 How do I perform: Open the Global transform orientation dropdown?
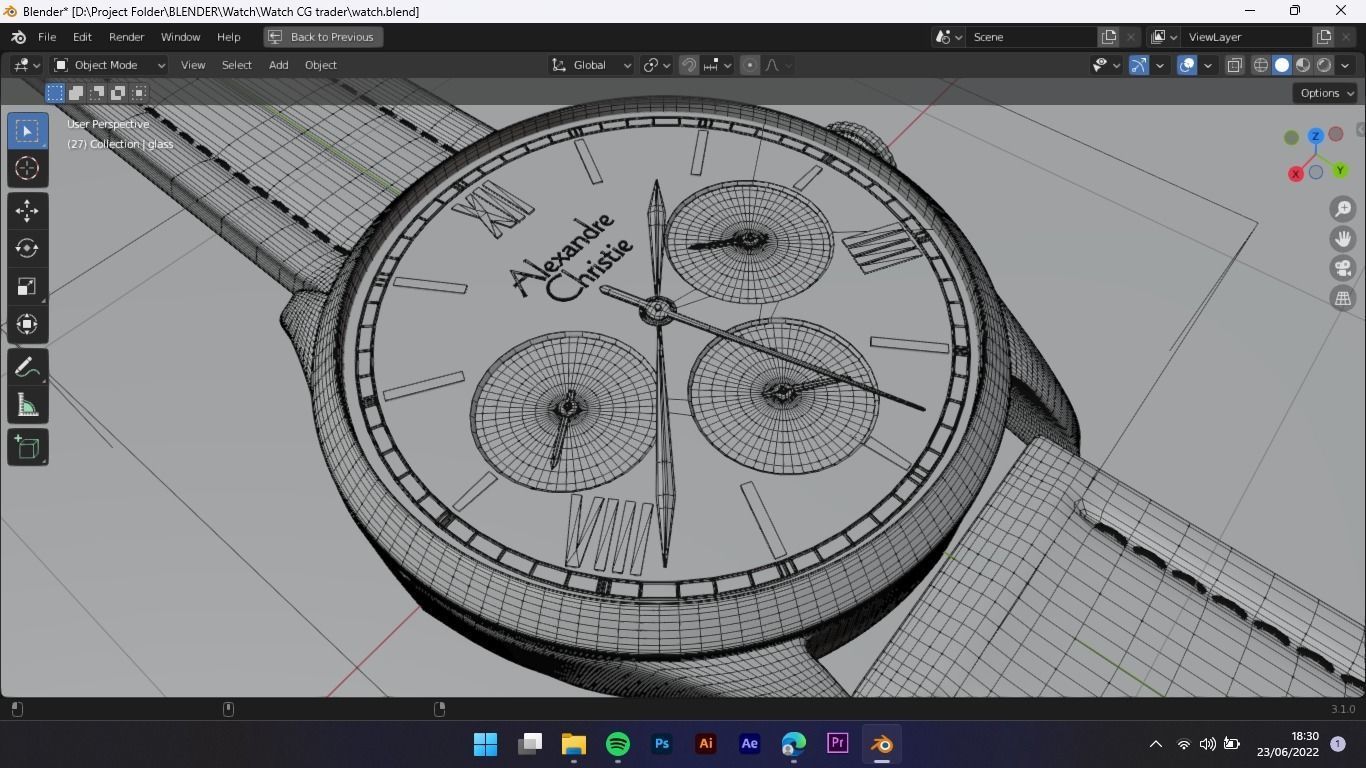coord(591,65)
